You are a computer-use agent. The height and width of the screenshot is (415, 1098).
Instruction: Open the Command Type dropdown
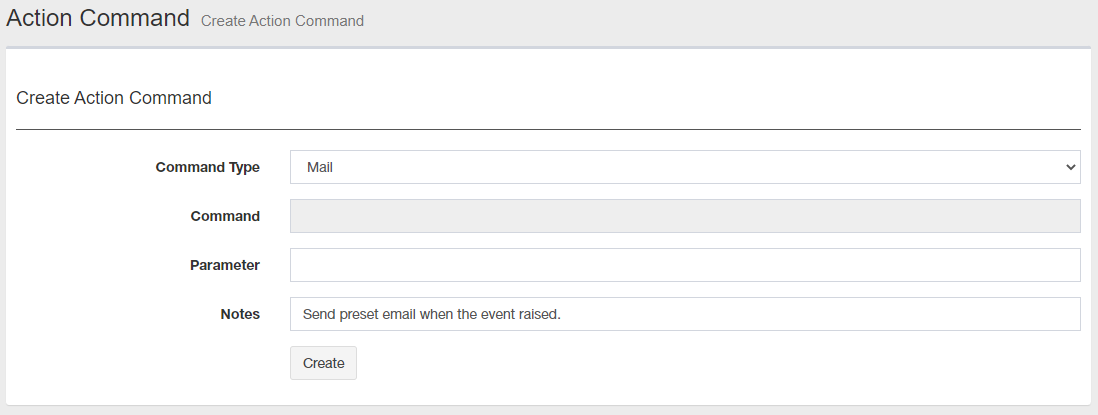pyautogui.click(x=684, y=167)
